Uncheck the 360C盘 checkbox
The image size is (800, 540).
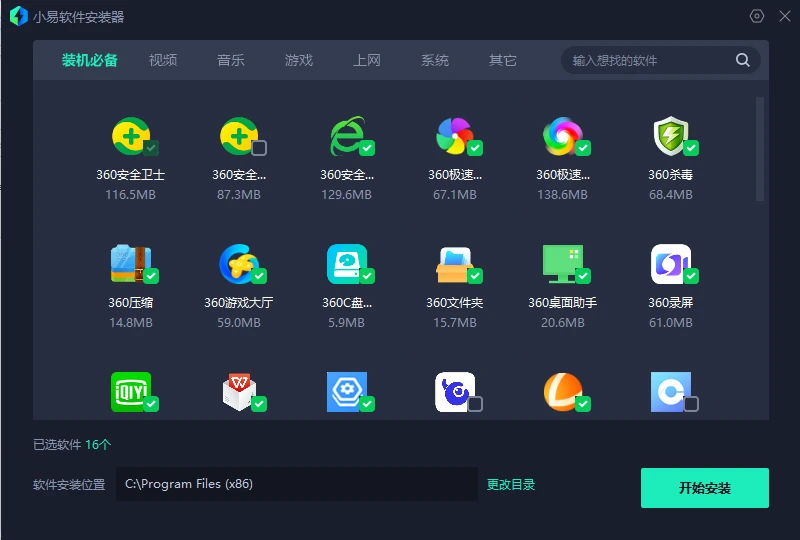(367, 276)
